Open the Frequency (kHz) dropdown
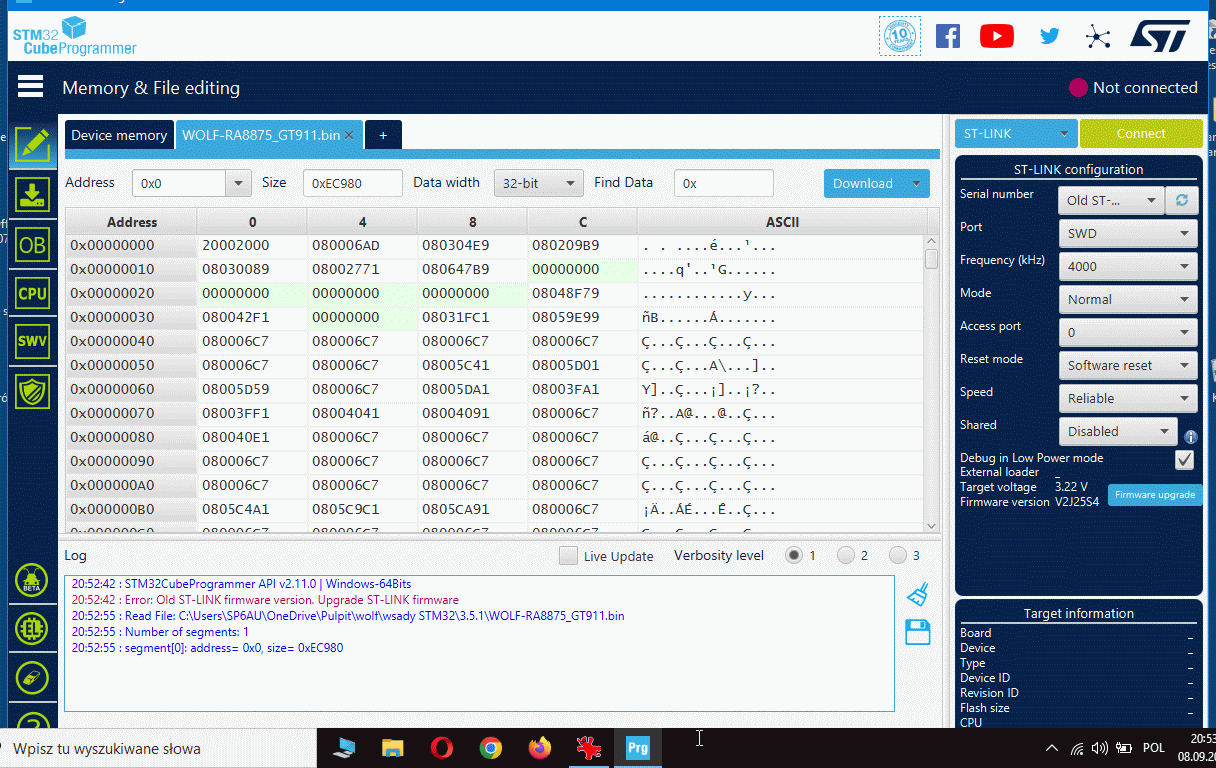1216x768 pixels. 1127,266
